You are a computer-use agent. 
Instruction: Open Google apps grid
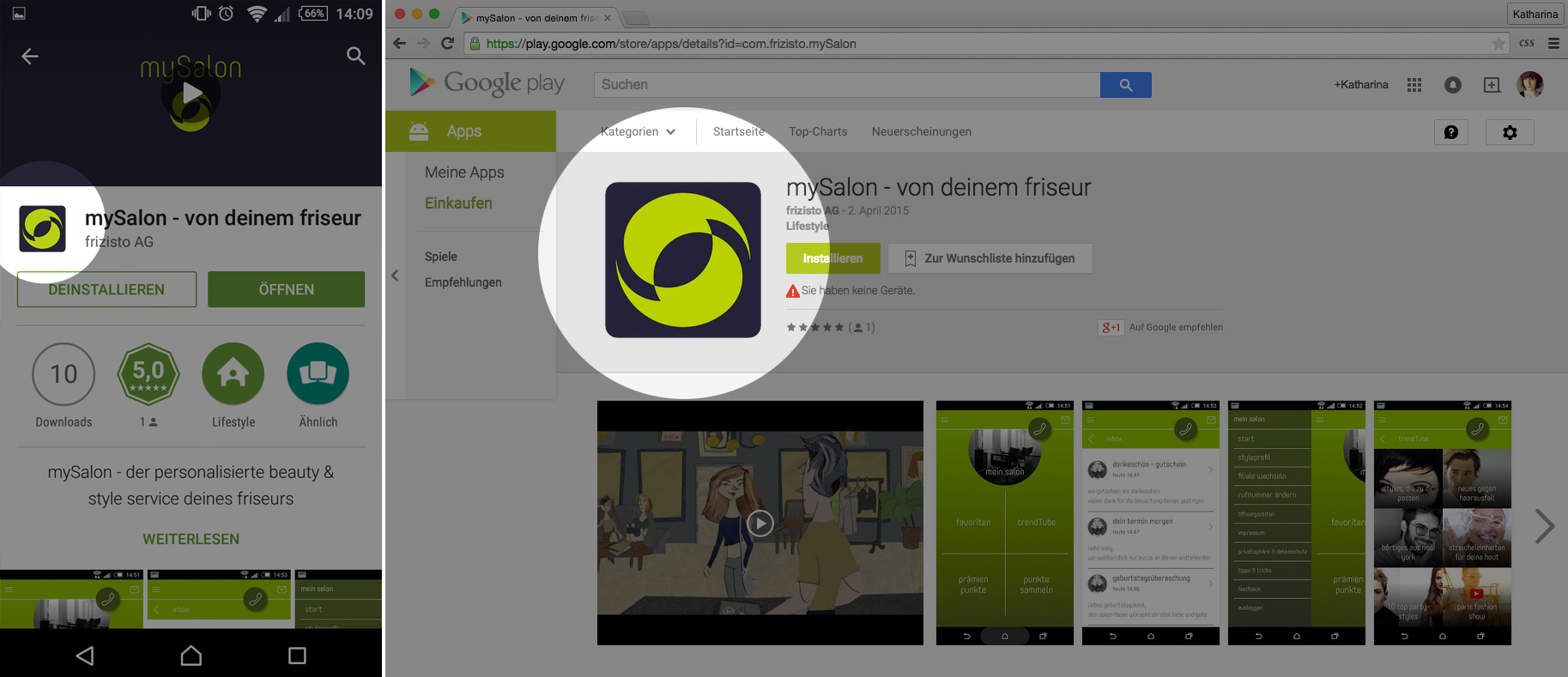tap(1414, 84)
